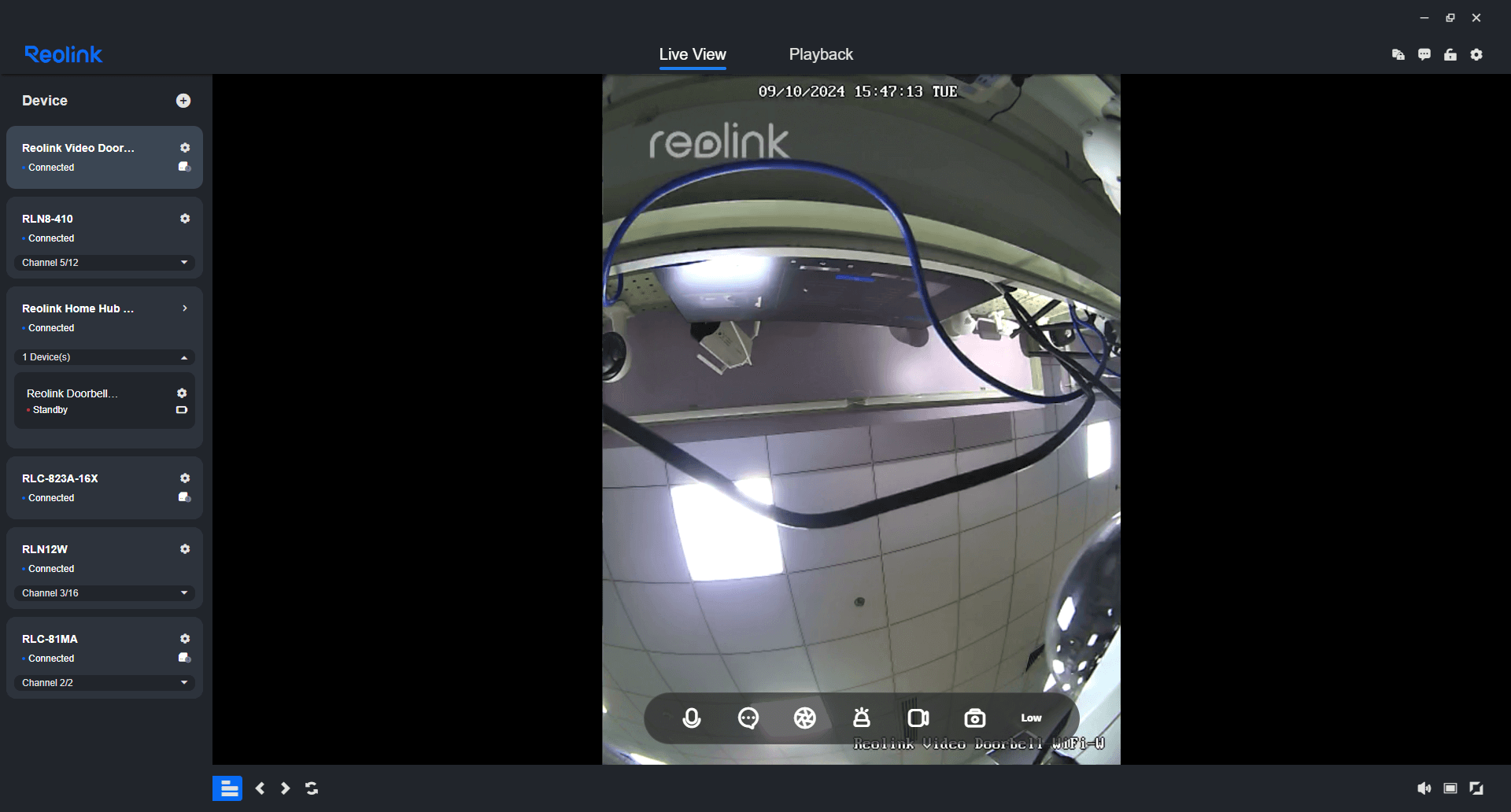The image size is (1511, 812).
Task: Trigger the siren alarm icon
Action: 862,718
